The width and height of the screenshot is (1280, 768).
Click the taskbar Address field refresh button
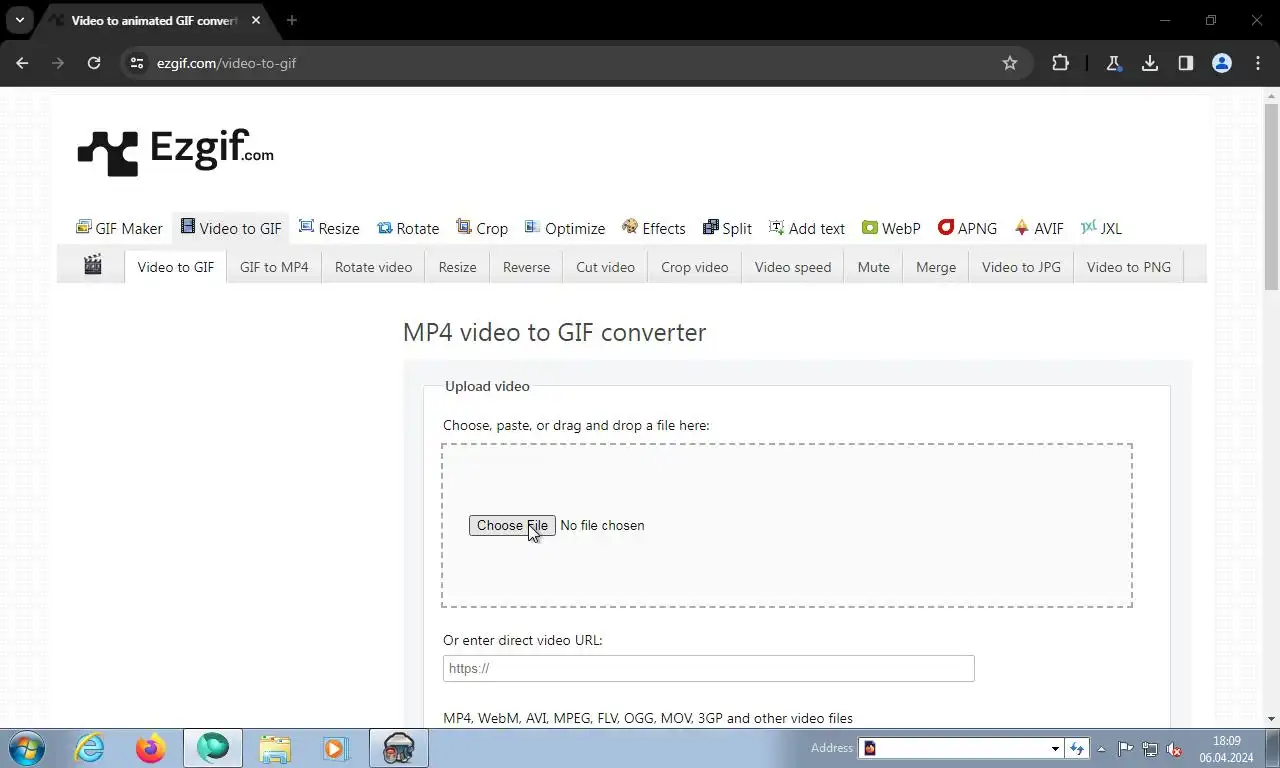[x=1077, y=748]
